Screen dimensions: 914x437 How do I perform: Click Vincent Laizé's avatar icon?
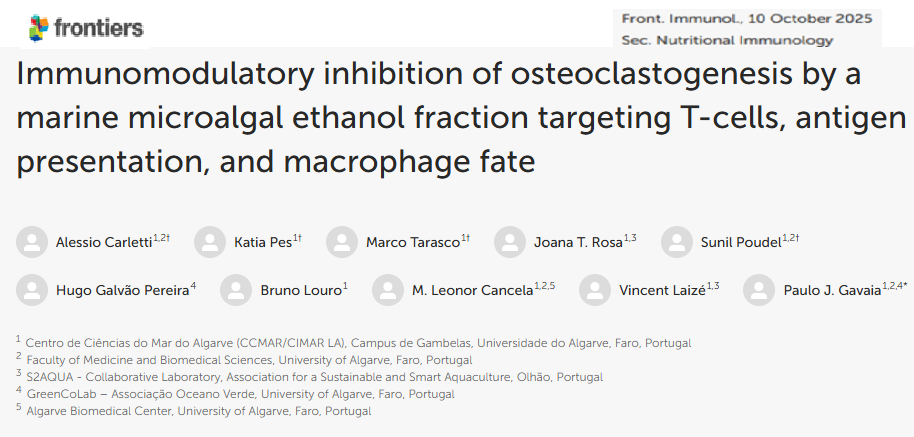tap(595, 290)
